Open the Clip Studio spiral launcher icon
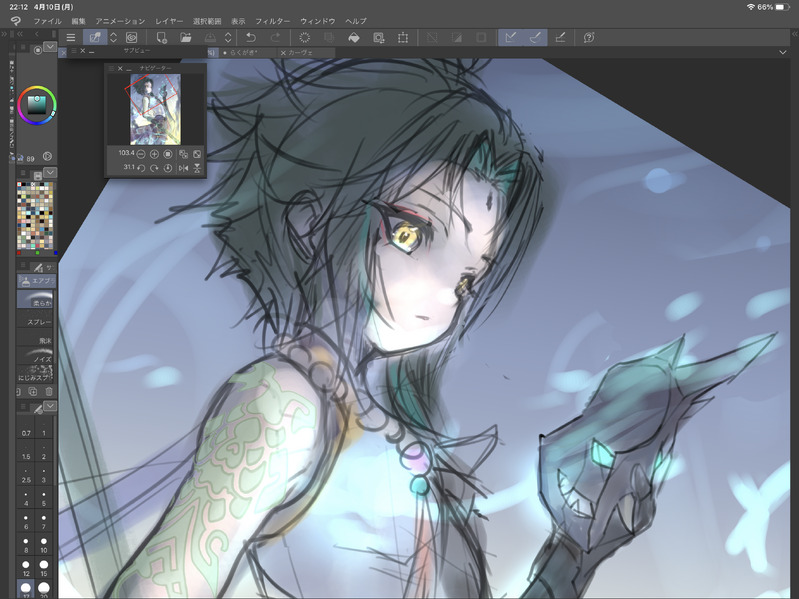This screenshot has width=799, height=599. click(x=131, y=37)
